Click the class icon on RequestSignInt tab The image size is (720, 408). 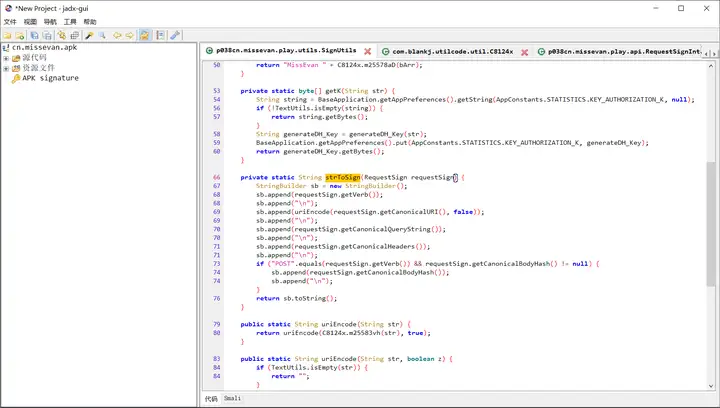click(x=541, y=52)
